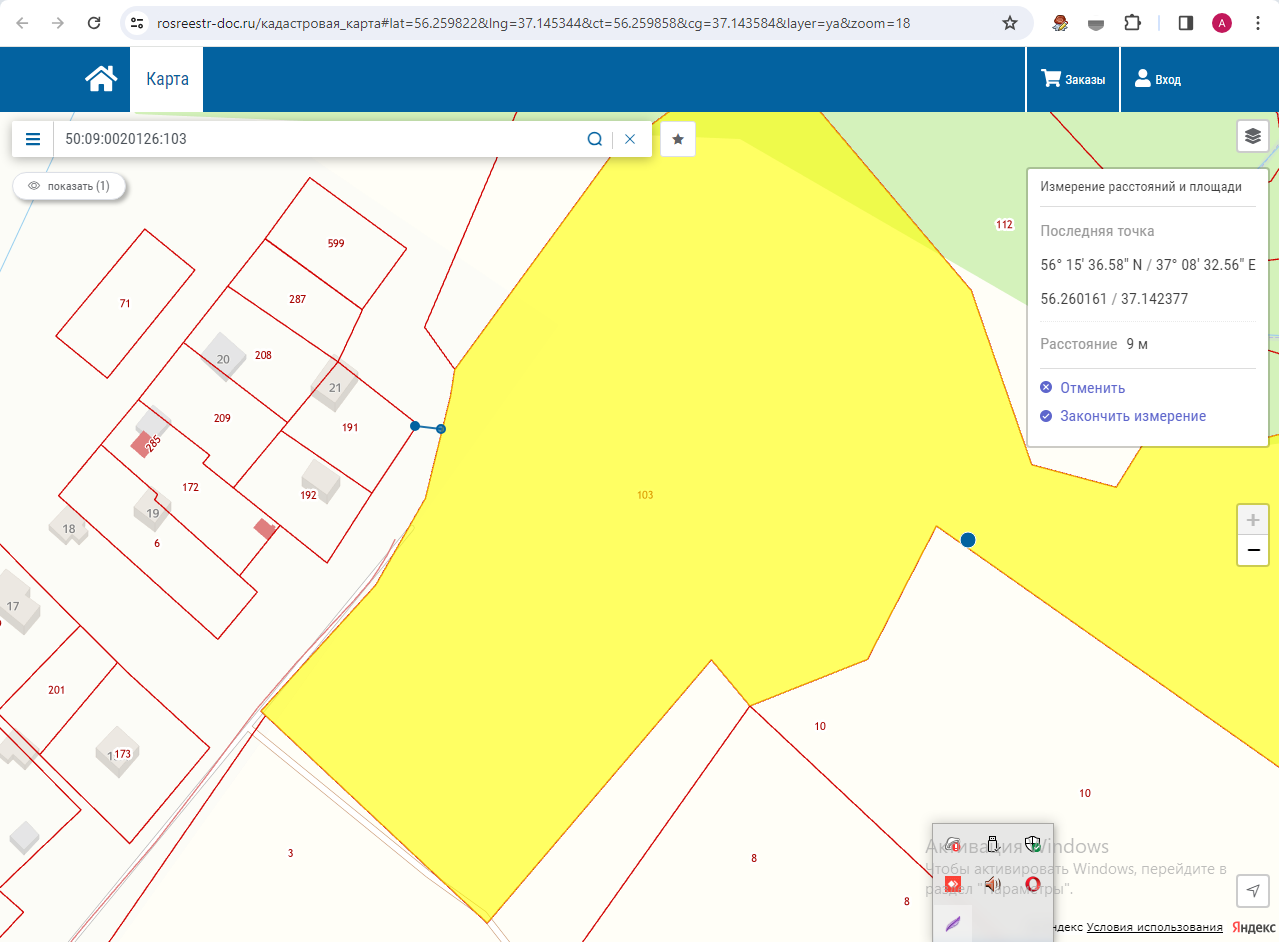Click 'Закончить измерение' link

[1132, 416]
